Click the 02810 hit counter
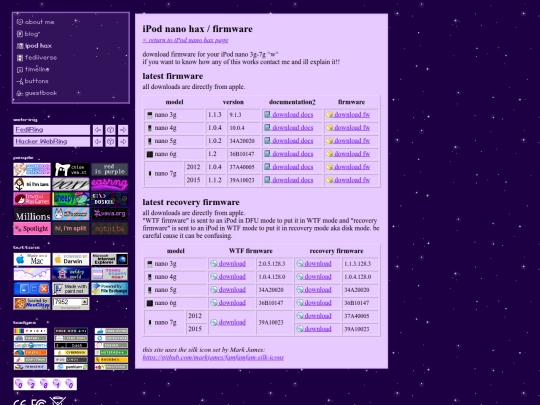Image resolution: width=540 pixels, height=405 pixels. (45, 384)
